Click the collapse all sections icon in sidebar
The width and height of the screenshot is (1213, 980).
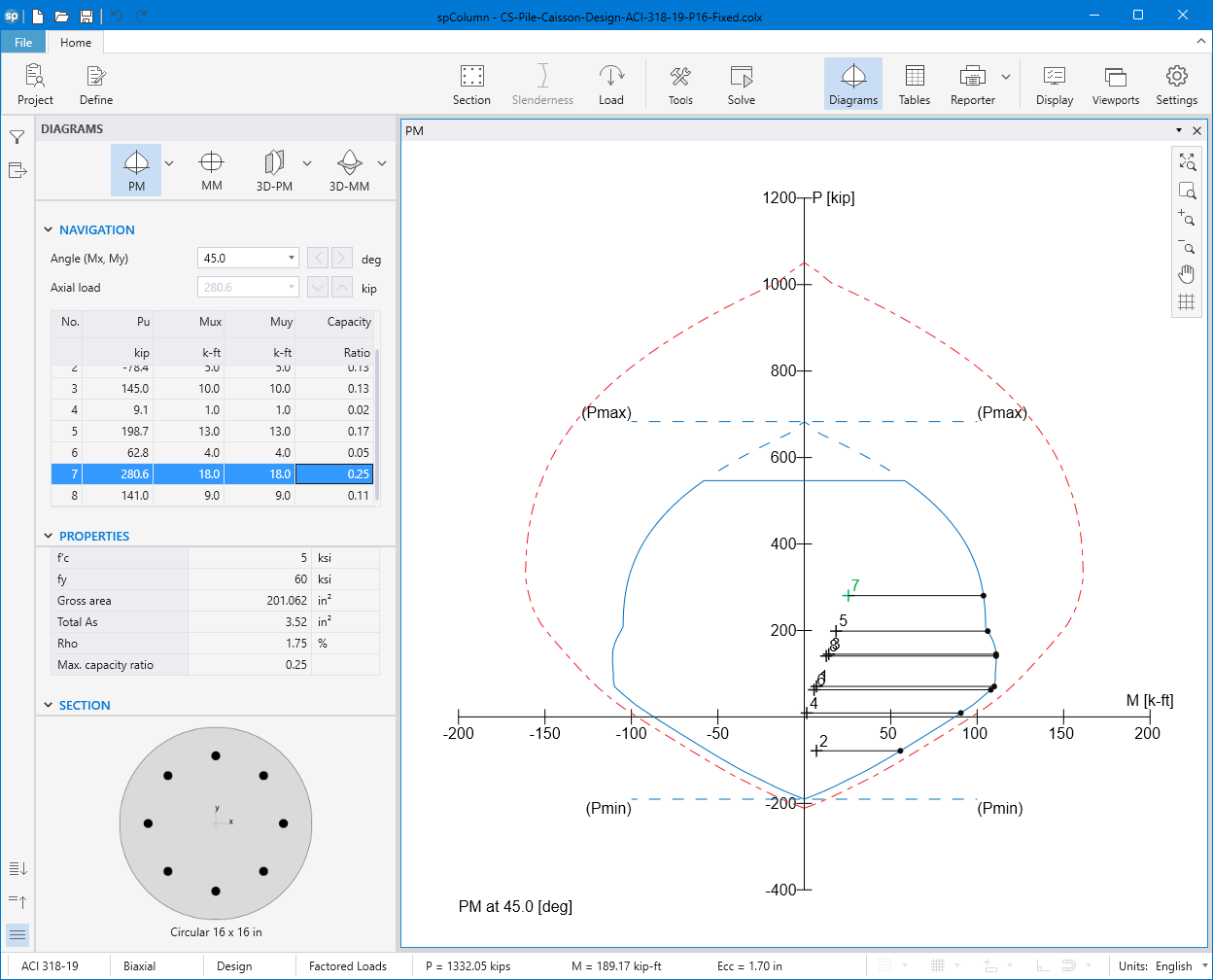[x=17, y=901]
